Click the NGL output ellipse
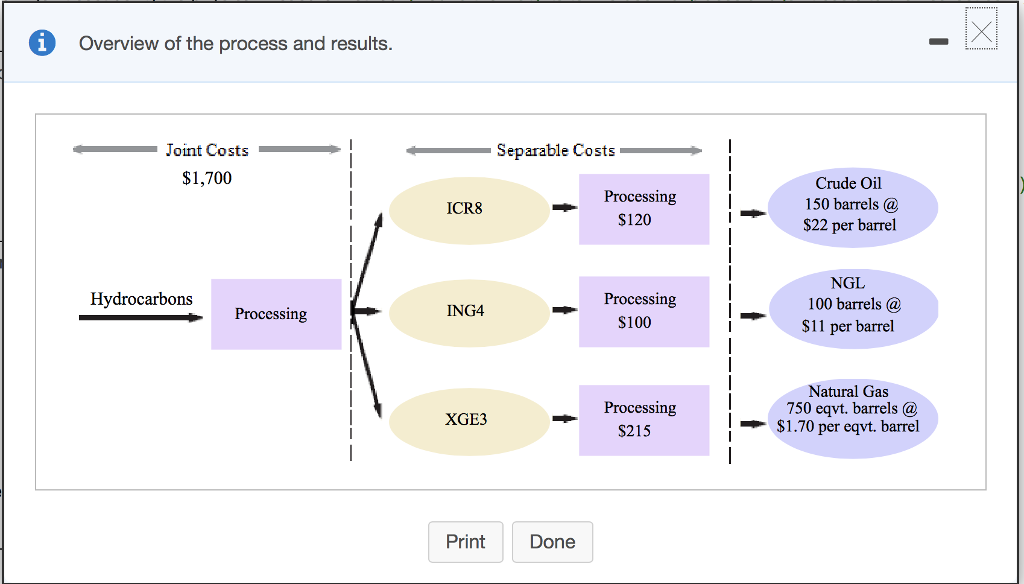This screenshot has height=584, width=1024. tap(853, 308)
